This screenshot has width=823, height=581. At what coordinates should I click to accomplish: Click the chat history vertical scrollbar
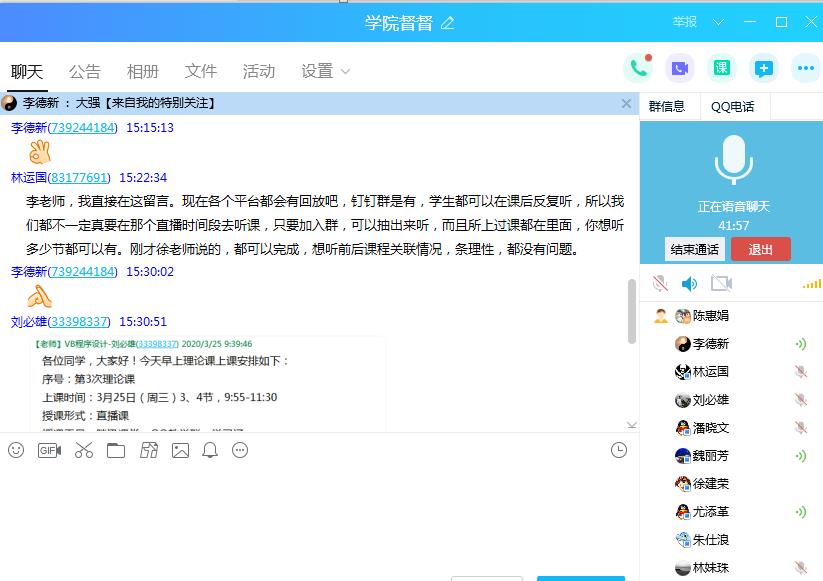632,312
